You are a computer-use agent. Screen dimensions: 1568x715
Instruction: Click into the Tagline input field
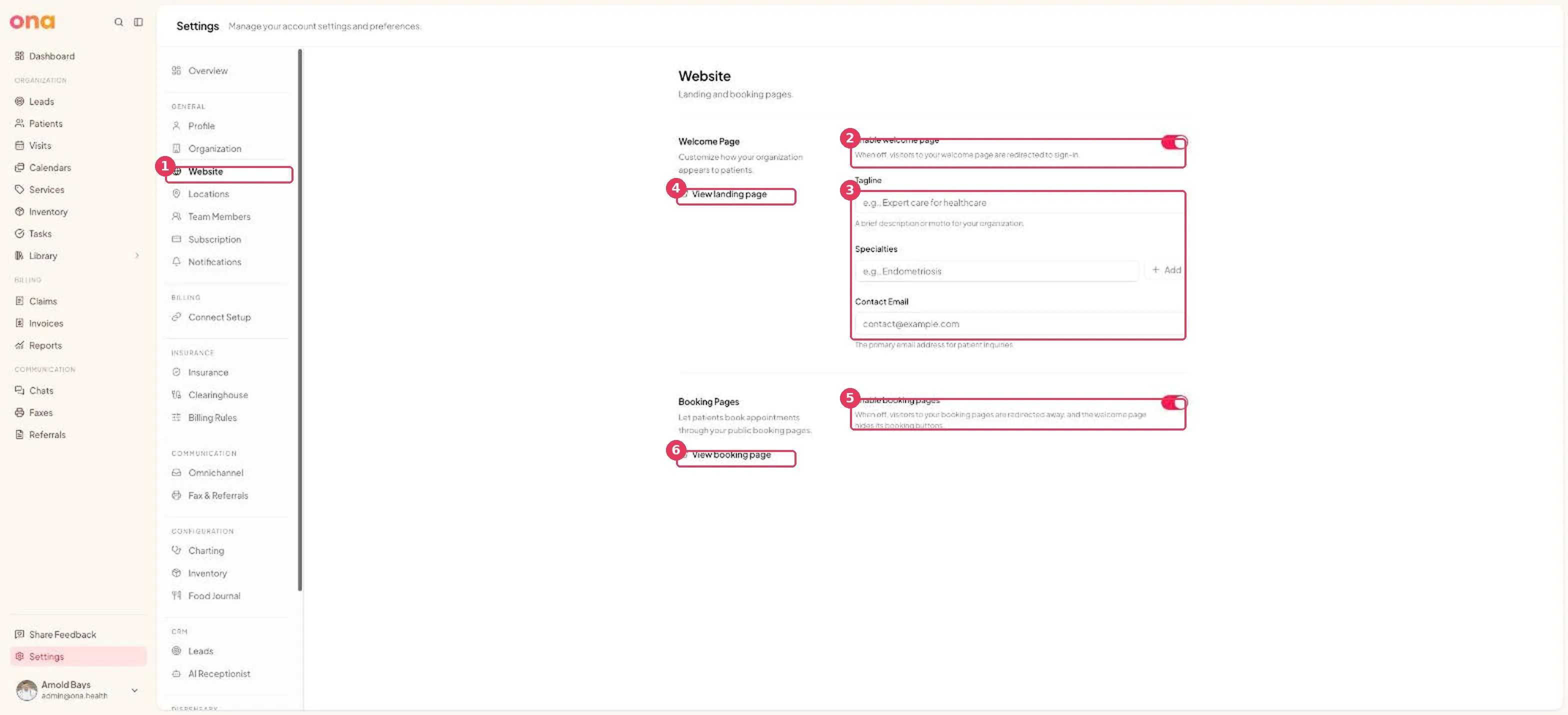(x=1020, y=202)
